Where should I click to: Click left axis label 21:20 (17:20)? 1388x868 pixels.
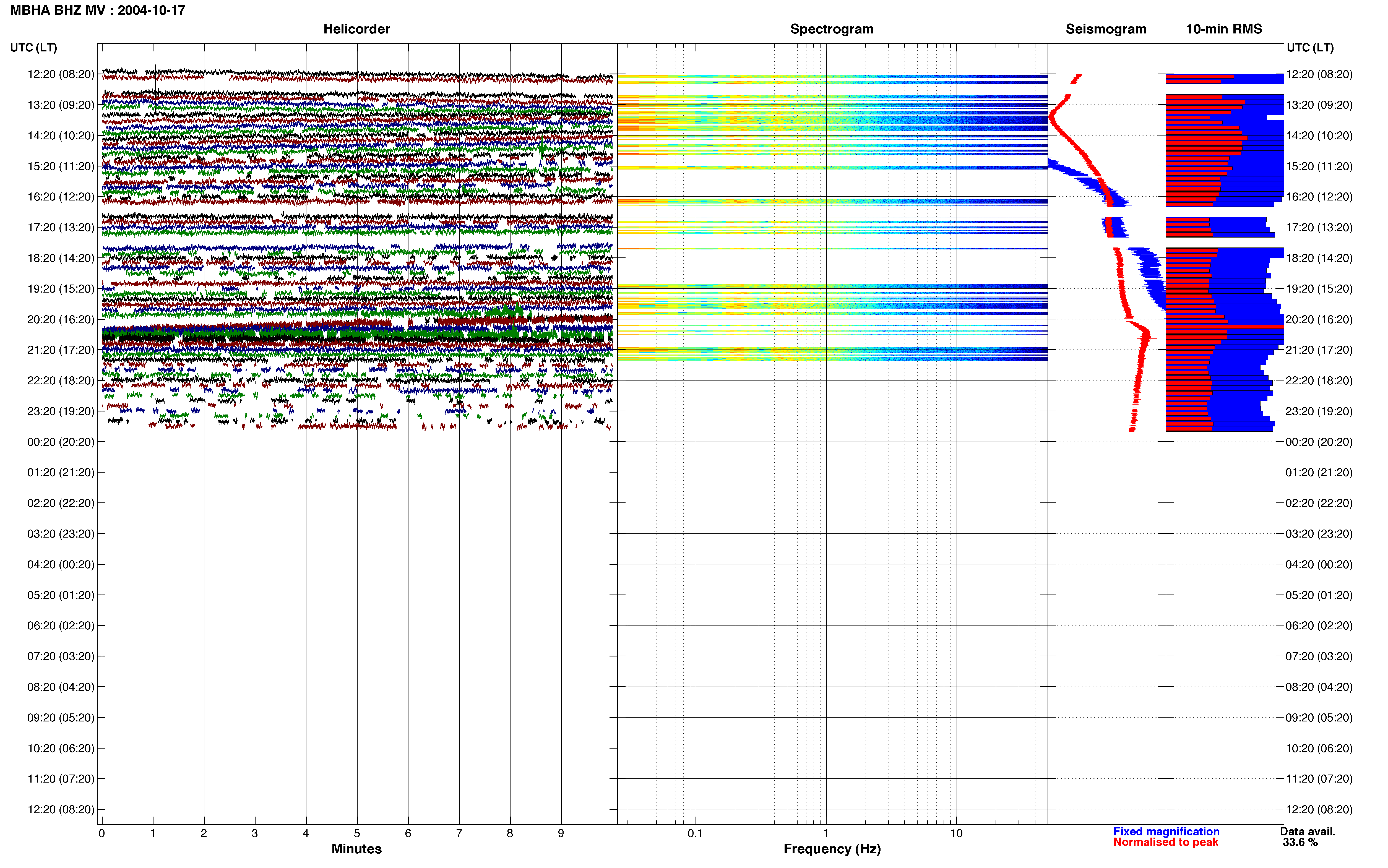coord(61,350)
